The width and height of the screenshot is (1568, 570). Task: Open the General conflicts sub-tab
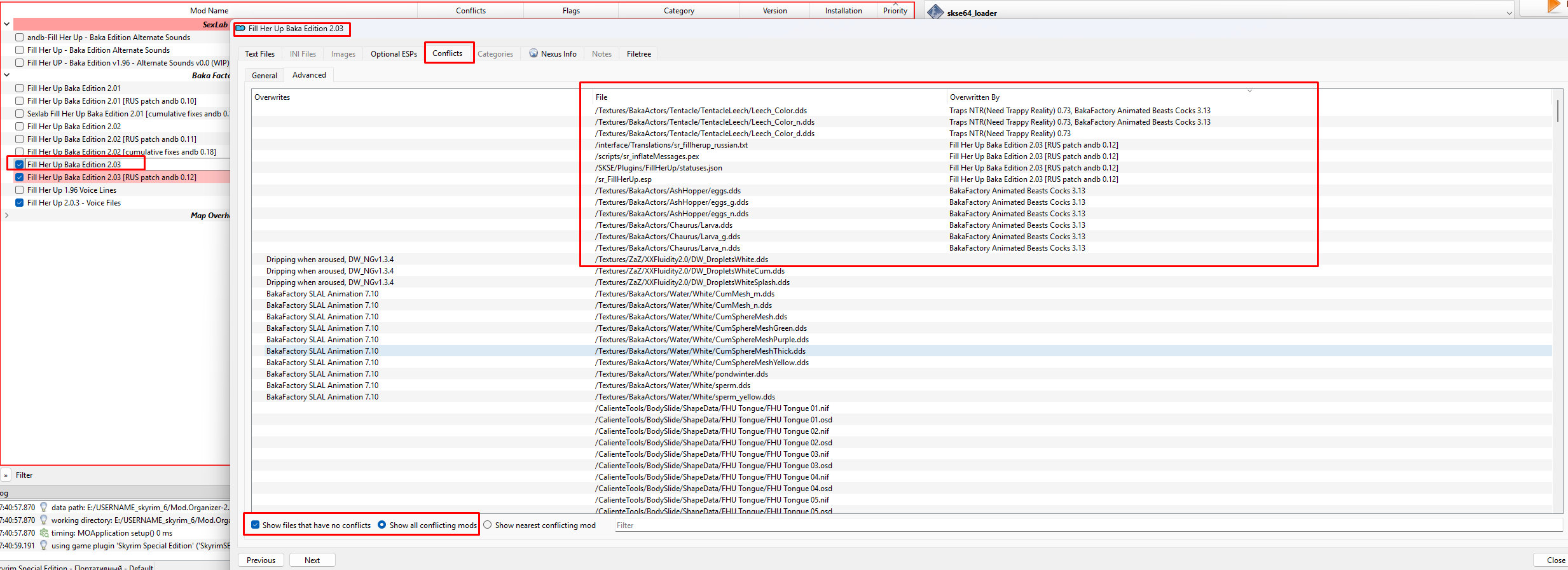coord(264,76)
